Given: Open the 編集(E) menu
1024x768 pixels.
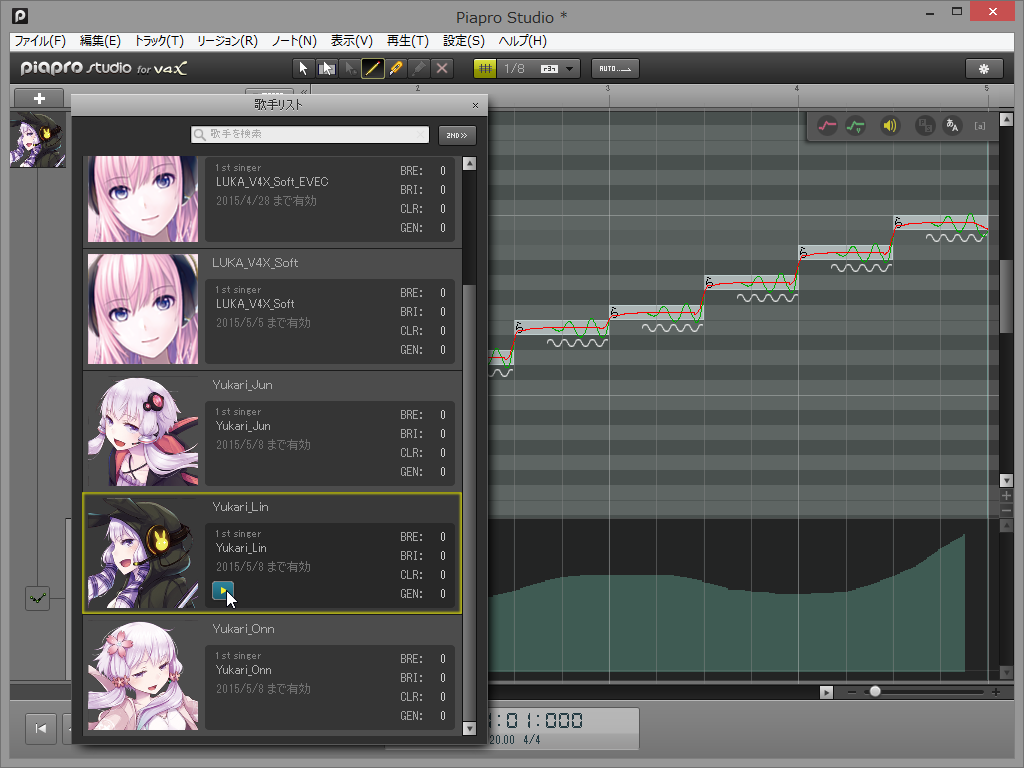Looking at the screenshot, I should click(100, 41).
